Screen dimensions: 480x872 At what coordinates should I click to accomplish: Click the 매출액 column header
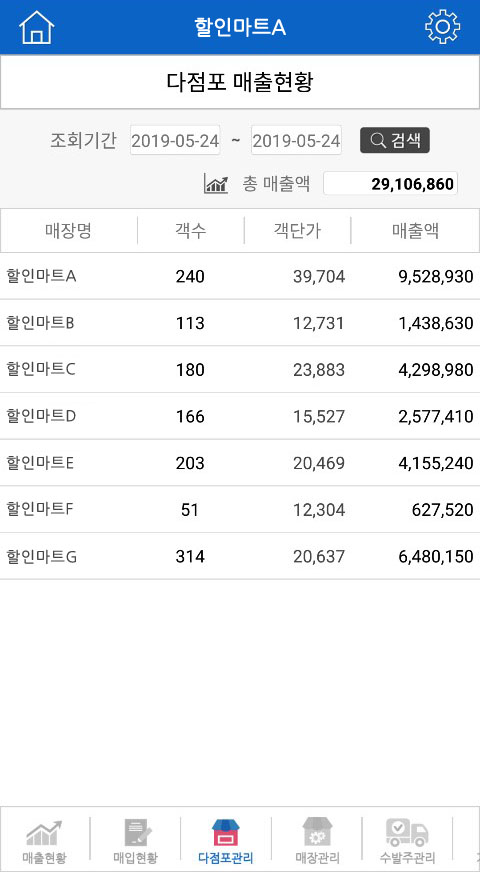coord(415,231)
